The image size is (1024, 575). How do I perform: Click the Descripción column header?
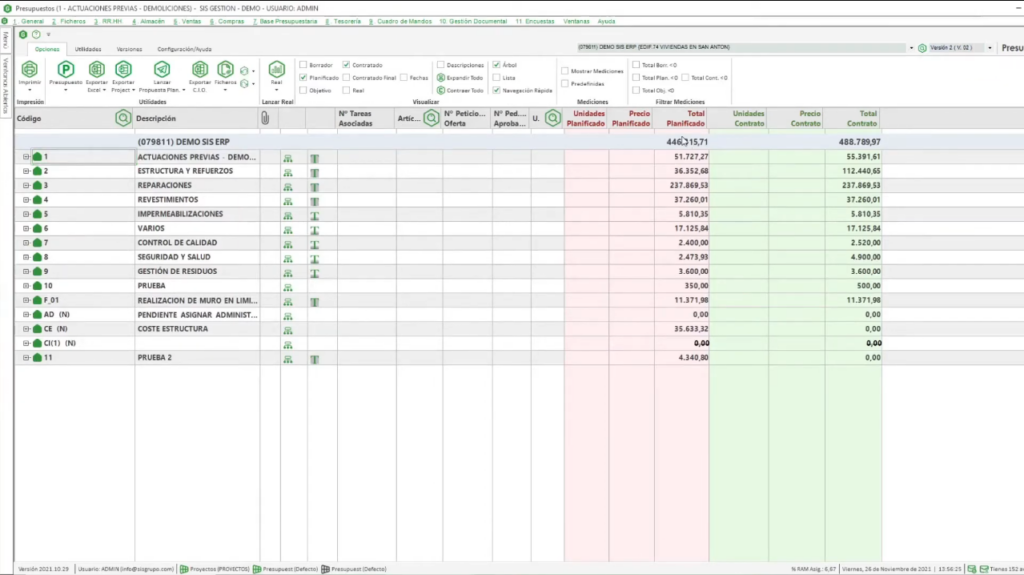click(197, 118)
